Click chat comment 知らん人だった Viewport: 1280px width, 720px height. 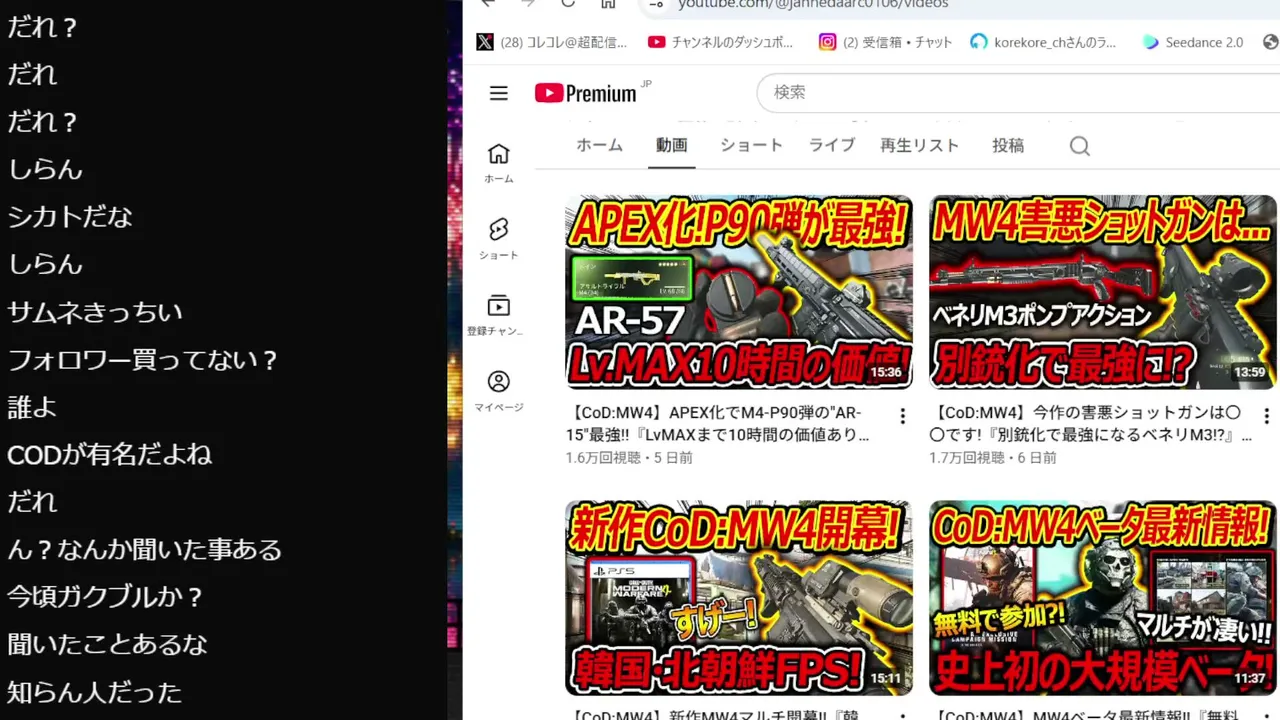[95, 692]
